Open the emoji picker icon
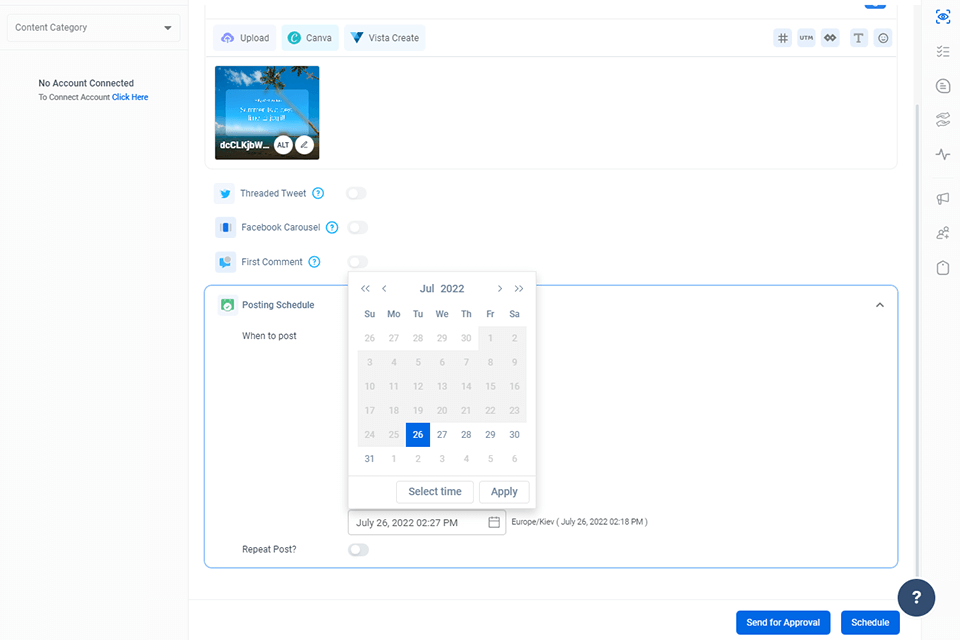The height and width of the screenshot is (640, 960). [x=883, y=38]
